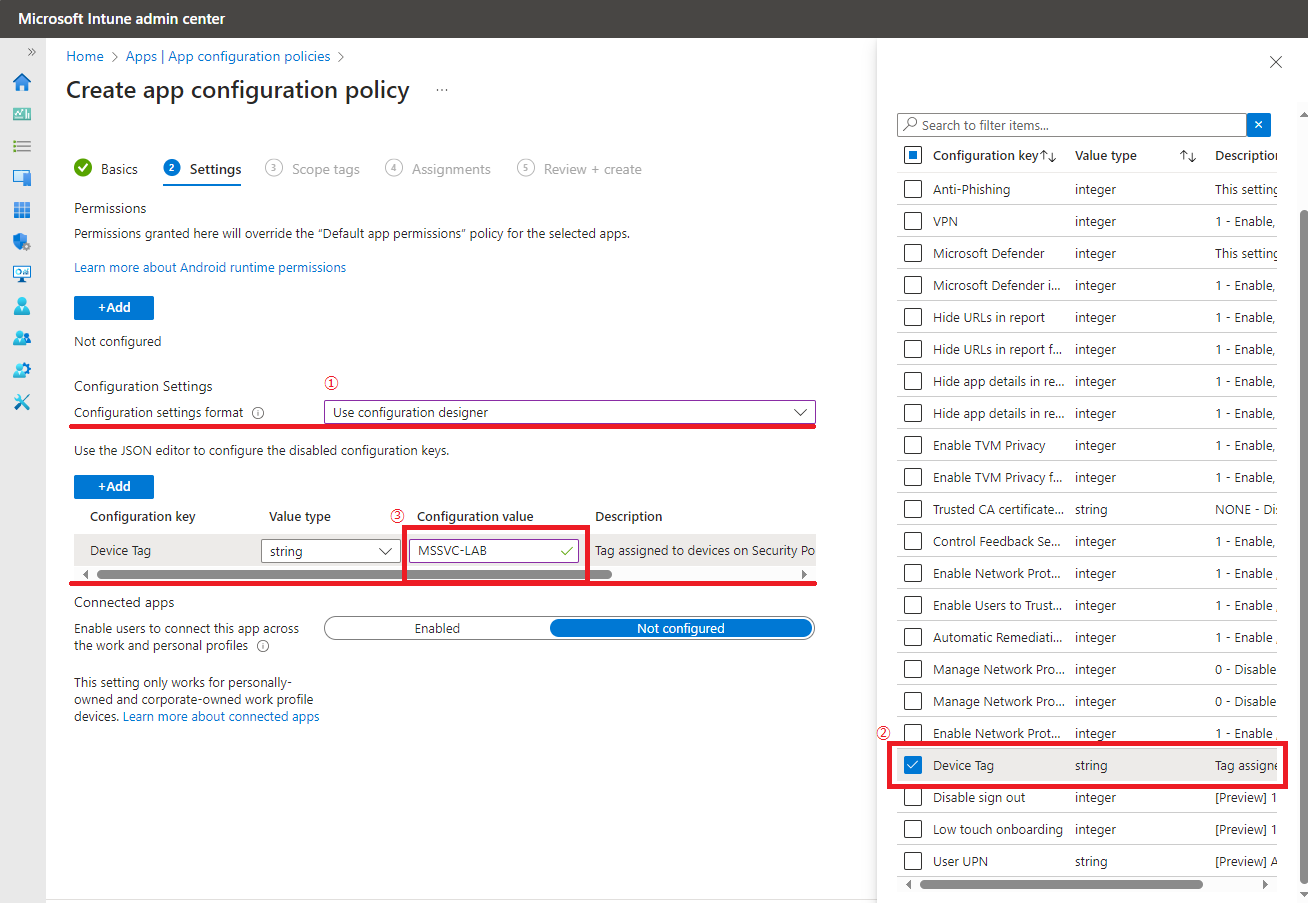
Task: Open the Users icon in sidebar
Action: click(x=22, y=306)
